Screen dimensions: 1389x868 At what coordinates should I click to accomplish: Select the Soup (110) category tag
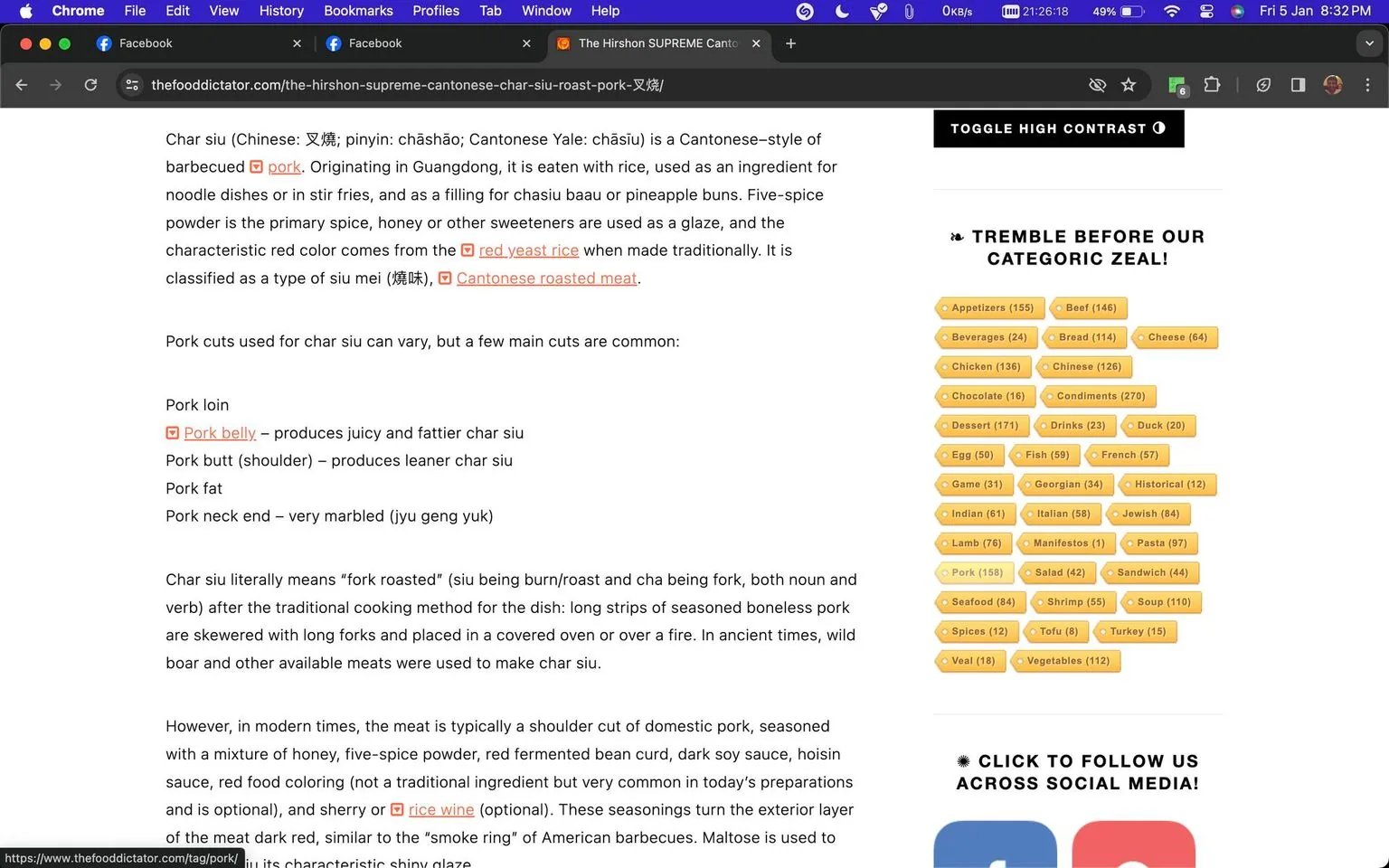point(1162,602)
